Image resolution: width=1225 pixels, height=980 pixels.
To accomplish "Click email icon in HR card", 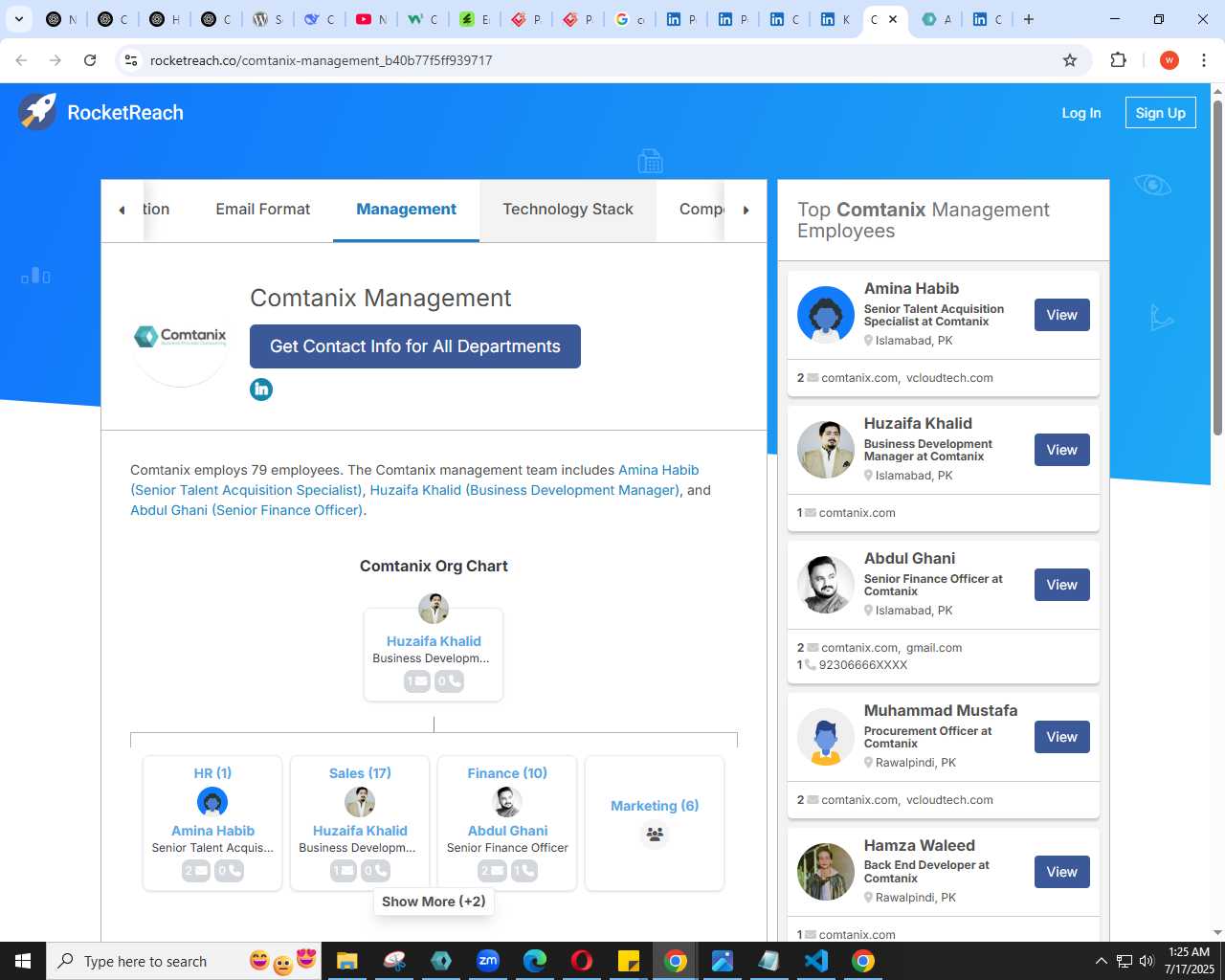I will click(x=196, y=871).
